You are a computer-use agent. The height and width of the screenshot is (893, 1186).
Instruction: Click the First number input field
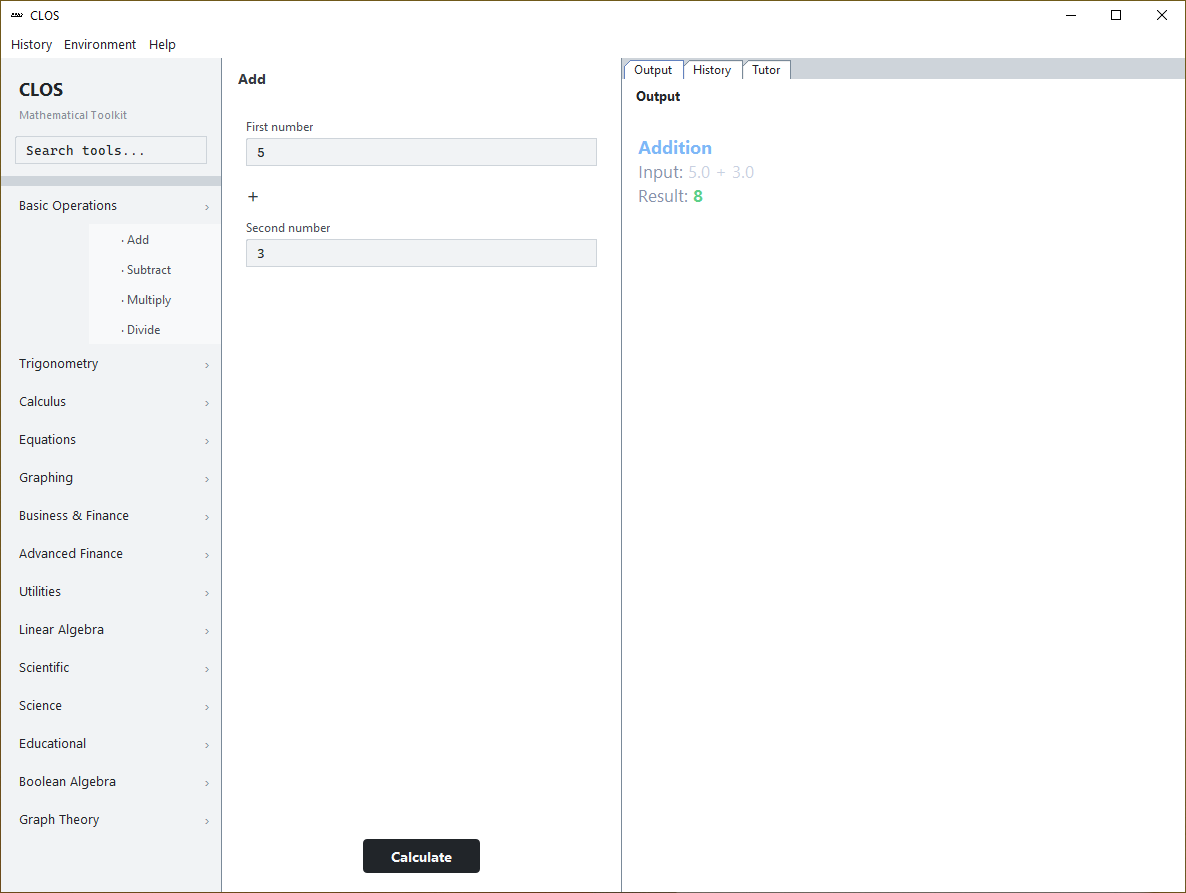(x=421, y=152)
